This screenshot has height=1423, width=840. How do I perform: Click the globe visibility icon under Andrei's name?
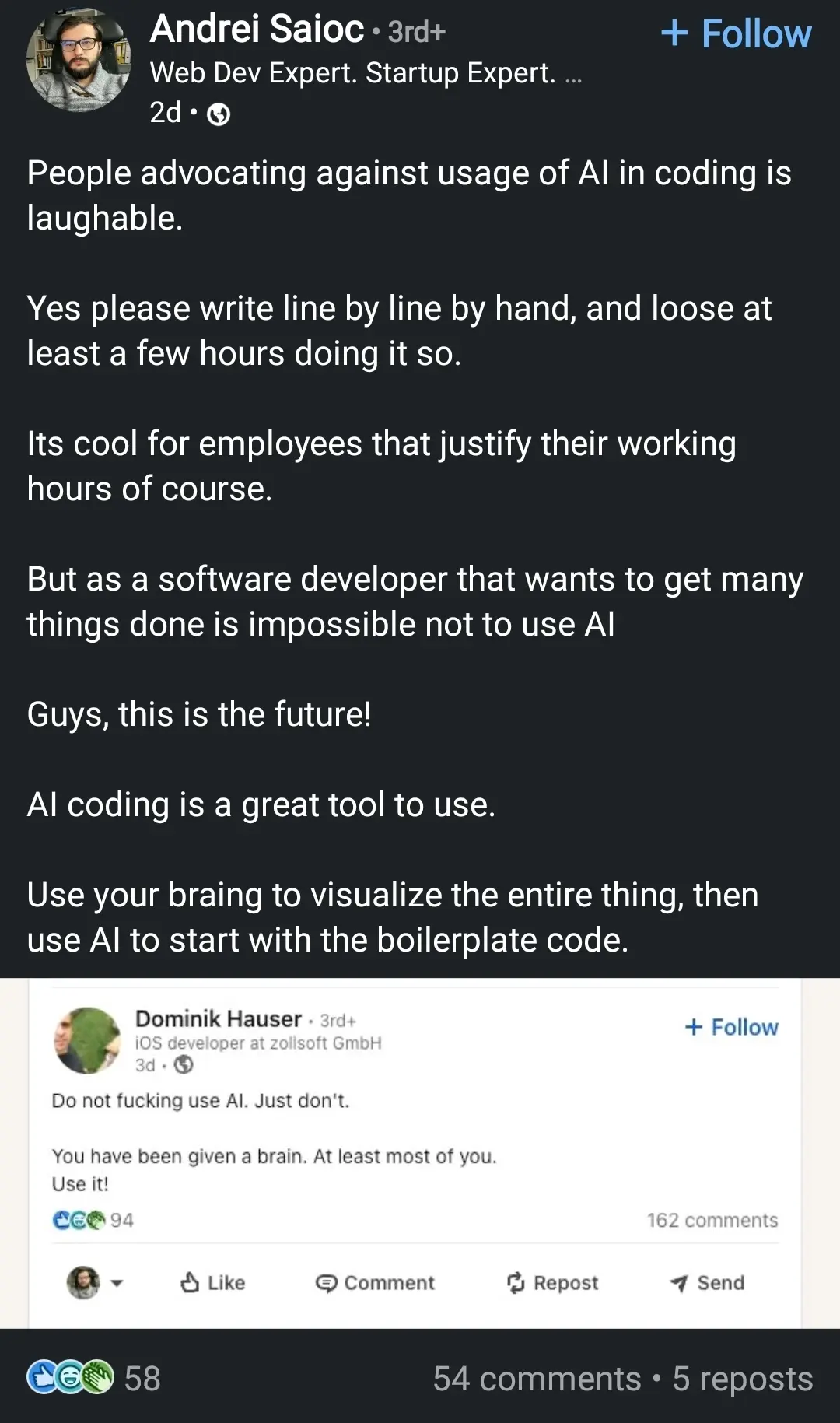coord(219,114)
